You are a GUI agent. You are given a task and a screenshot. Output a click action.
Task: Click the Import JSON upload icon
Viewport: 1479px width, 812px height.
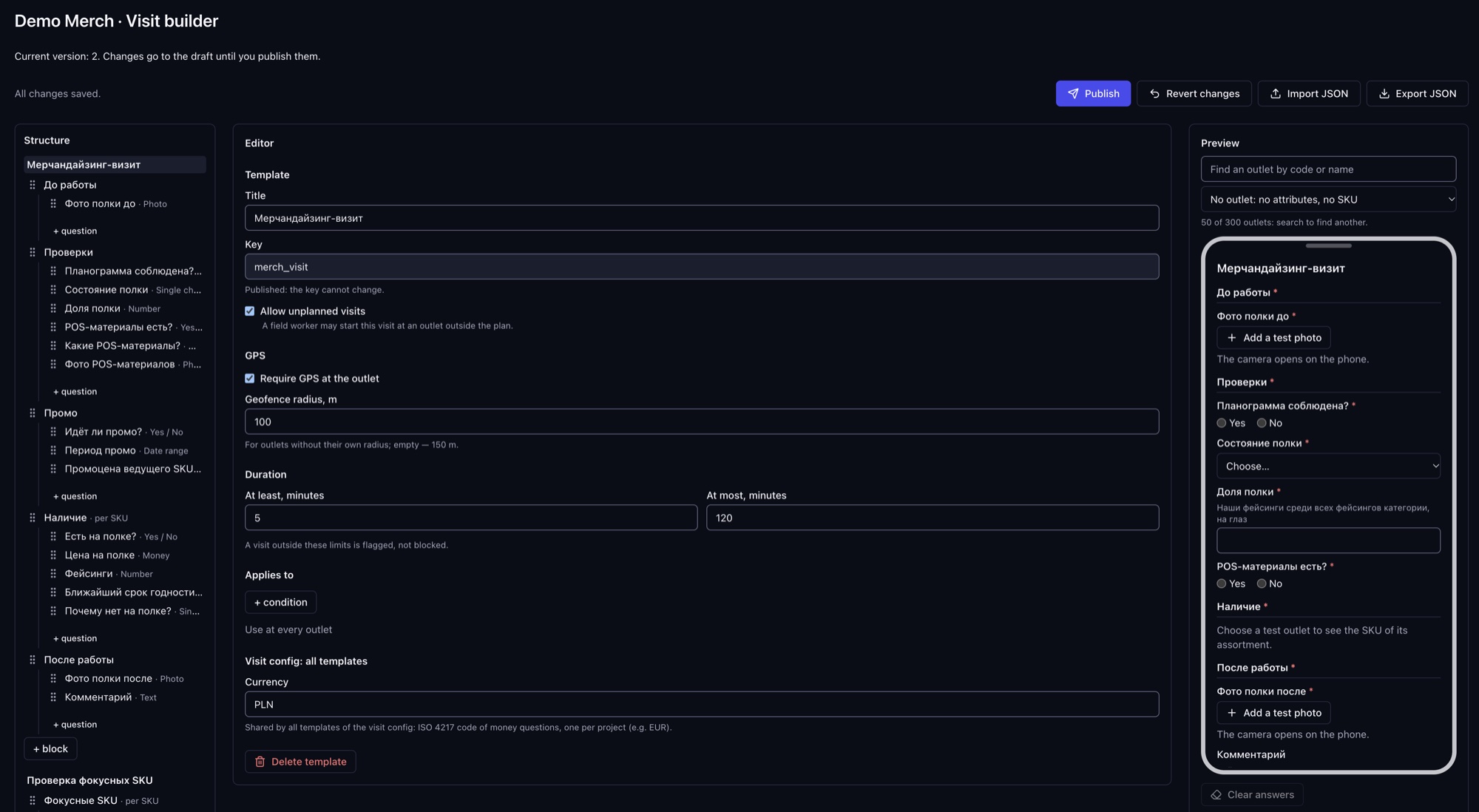(x=1276, y=94)
